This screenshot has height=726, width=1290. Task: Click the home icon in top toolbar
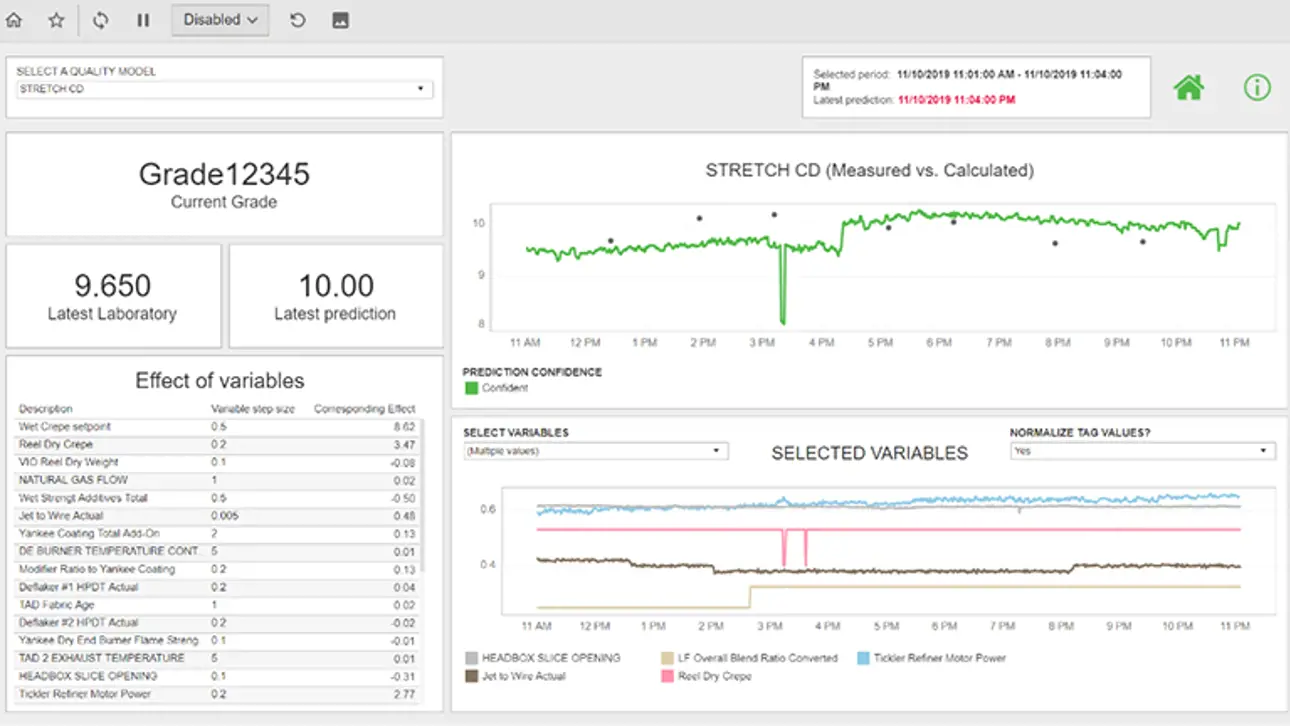click(14, 20)
